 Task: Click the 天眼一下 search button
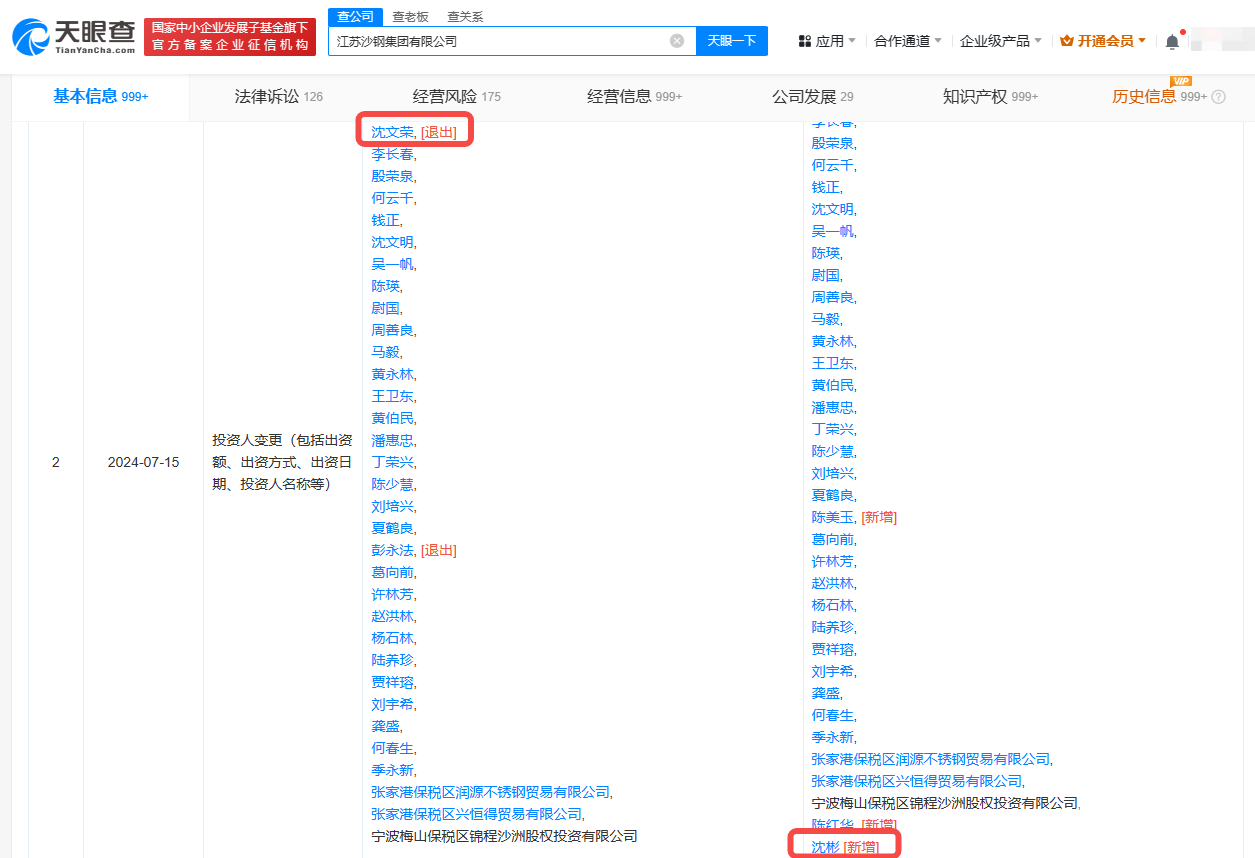[732, 40]
